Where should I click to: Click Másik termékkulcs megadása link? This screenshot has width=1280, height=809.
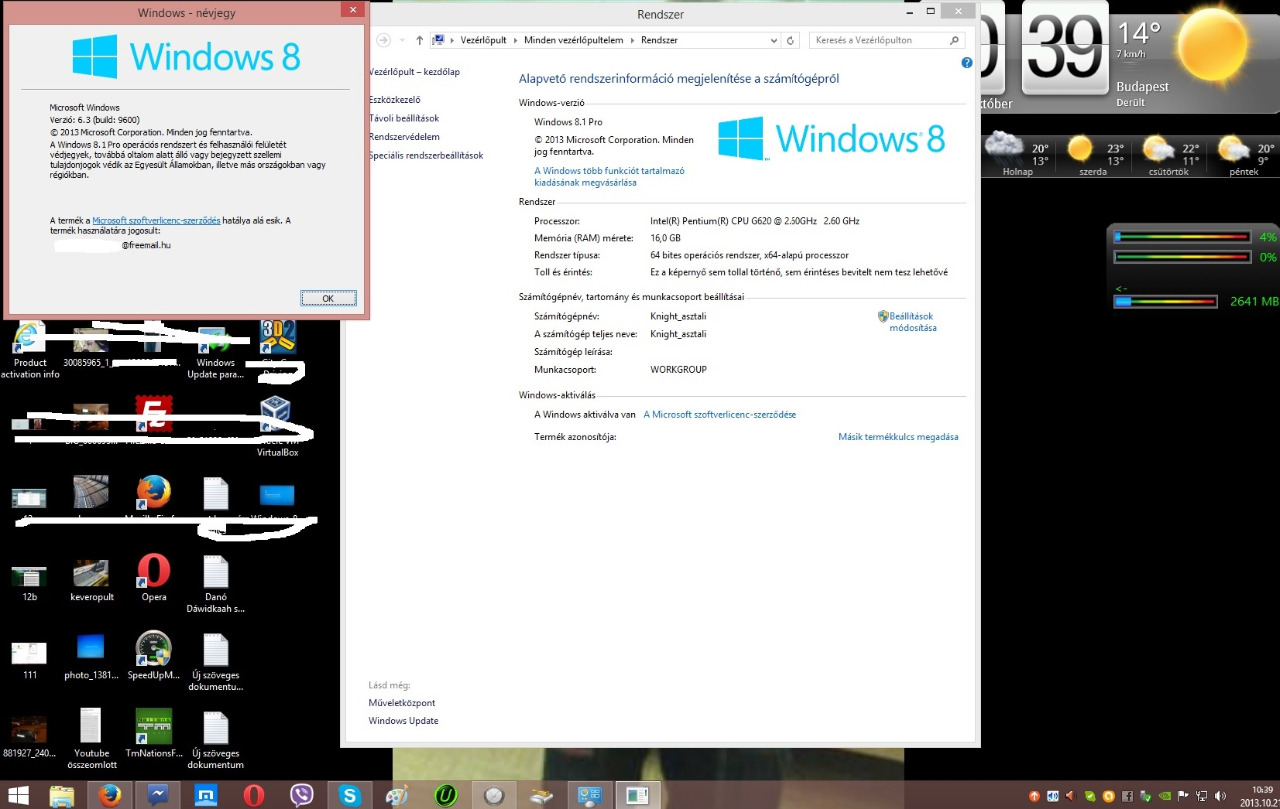898,437
